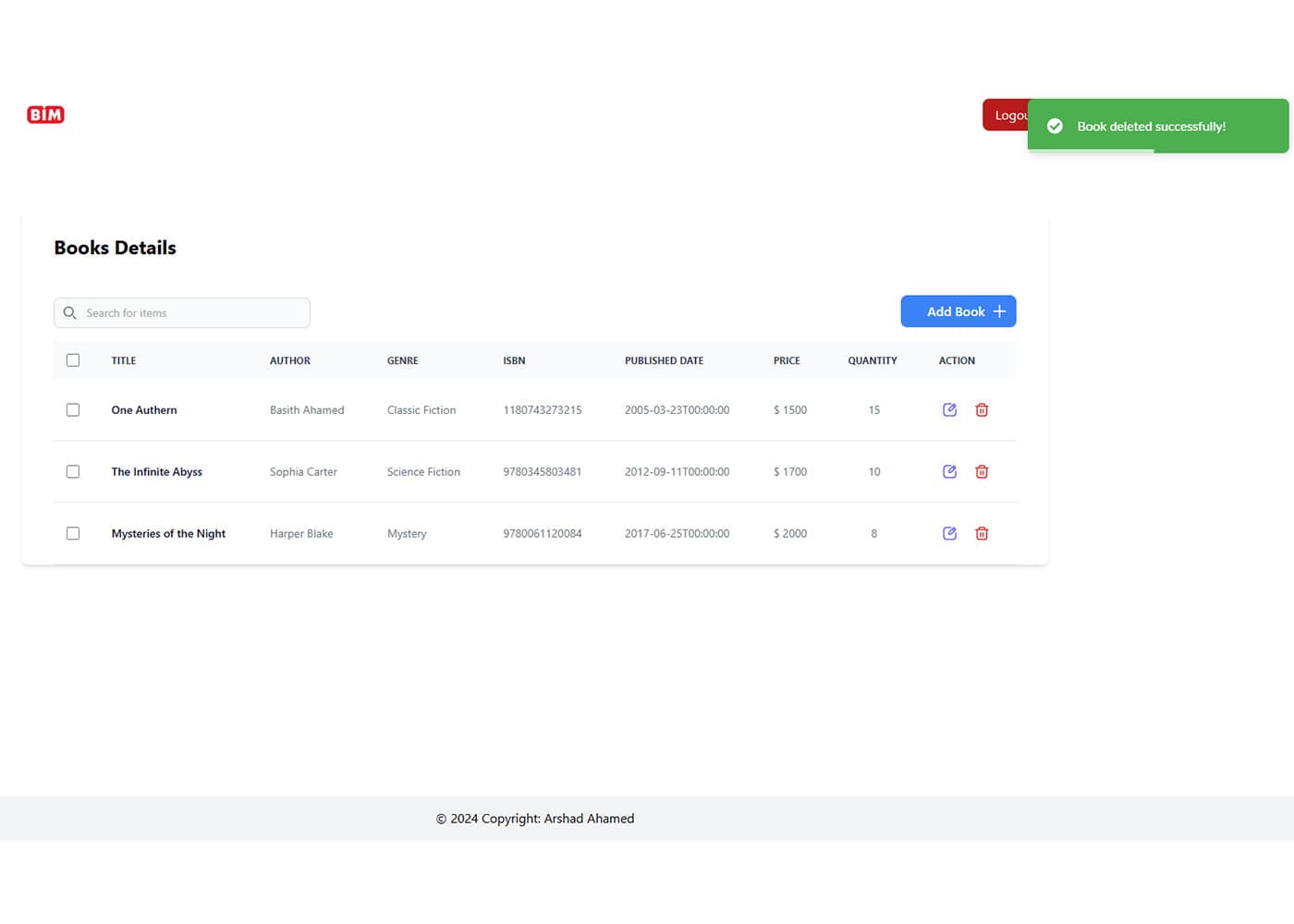Open the edit icon for The Infinite Abyss
This screenshot has width=1294, height=924.
point(949,471)
